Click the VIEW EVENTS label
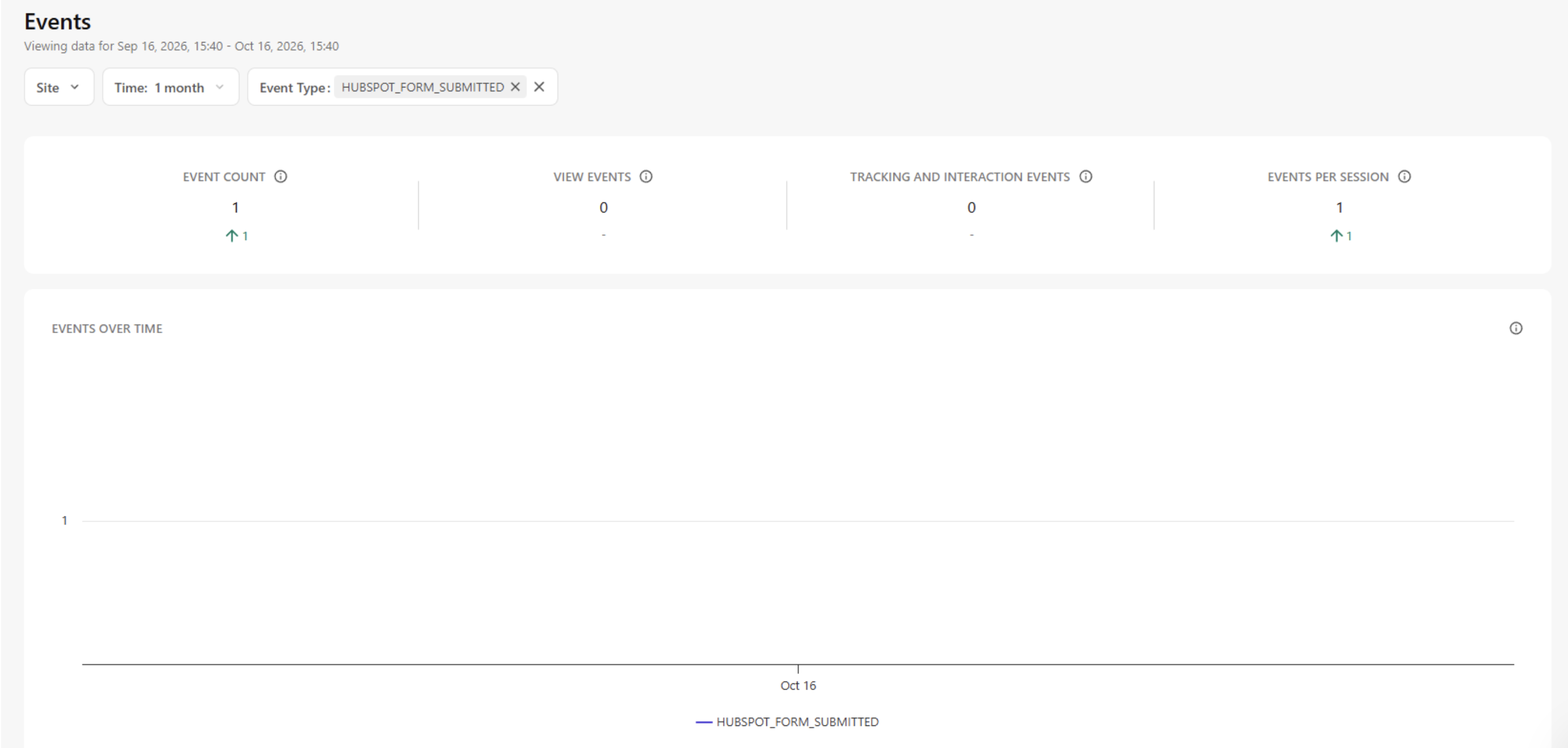Image resolution: width=1568 pixels, height=748 pixels. (592, 177)
